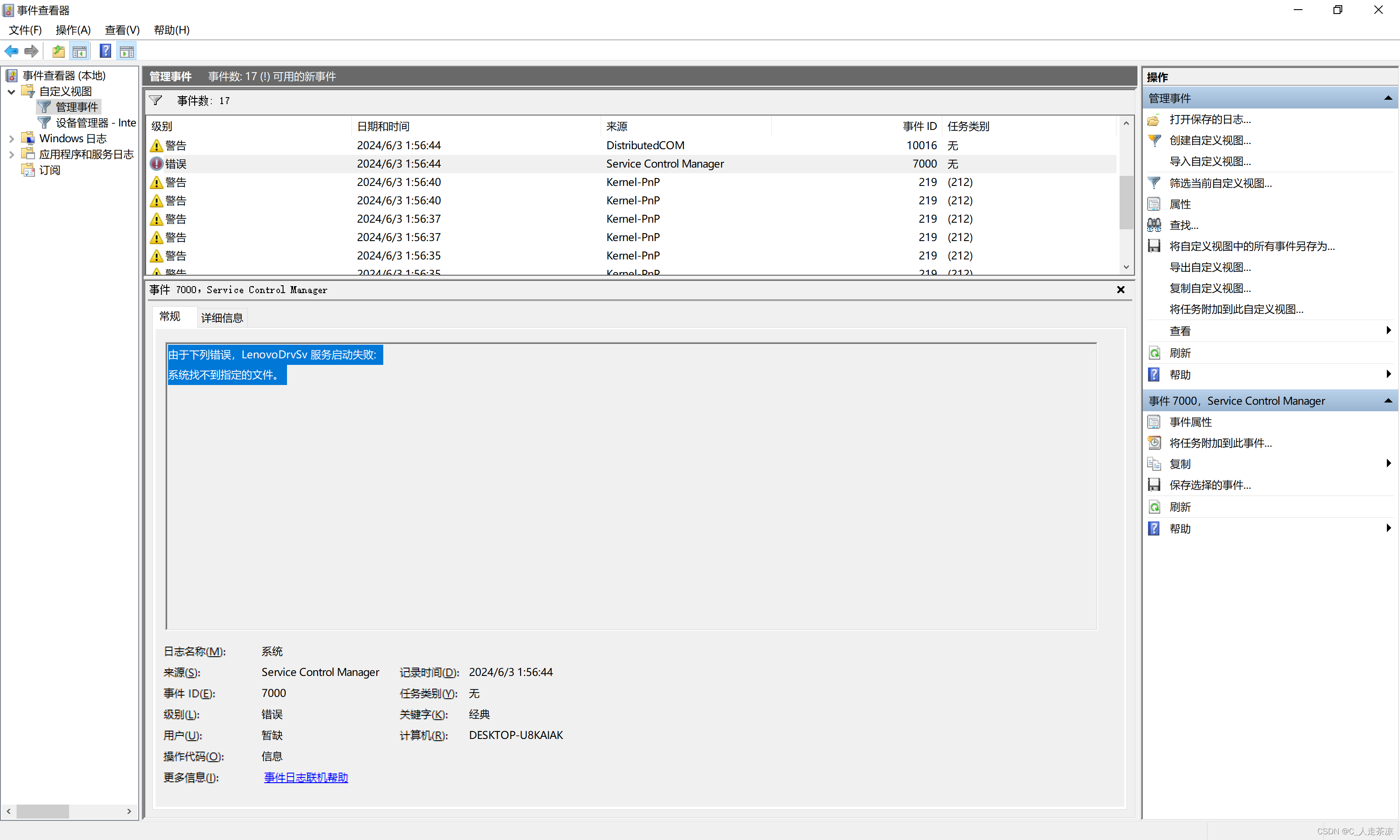Click the blue help toolbar icon
This screenshot has width=1400, height=840.
point(105,52)
